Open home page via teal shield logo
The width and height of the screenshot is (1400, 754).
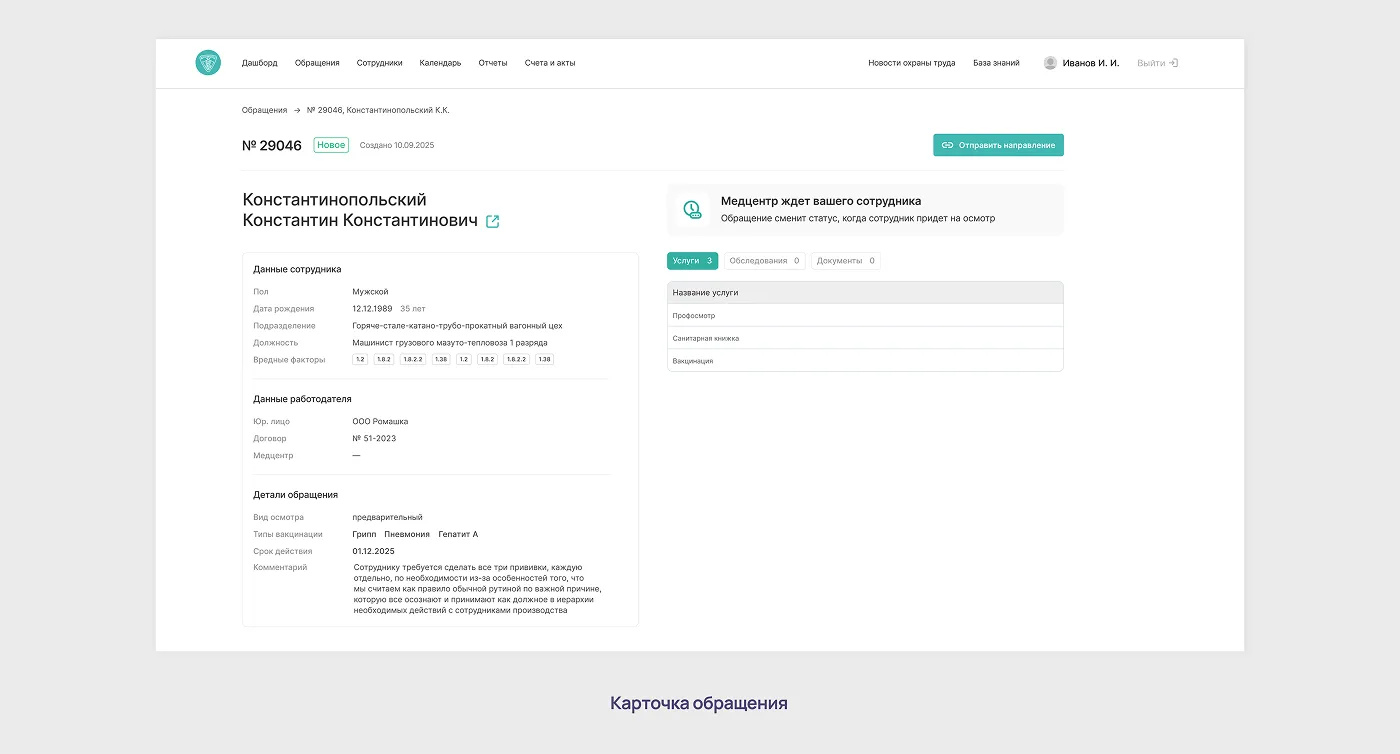point(207,62)
